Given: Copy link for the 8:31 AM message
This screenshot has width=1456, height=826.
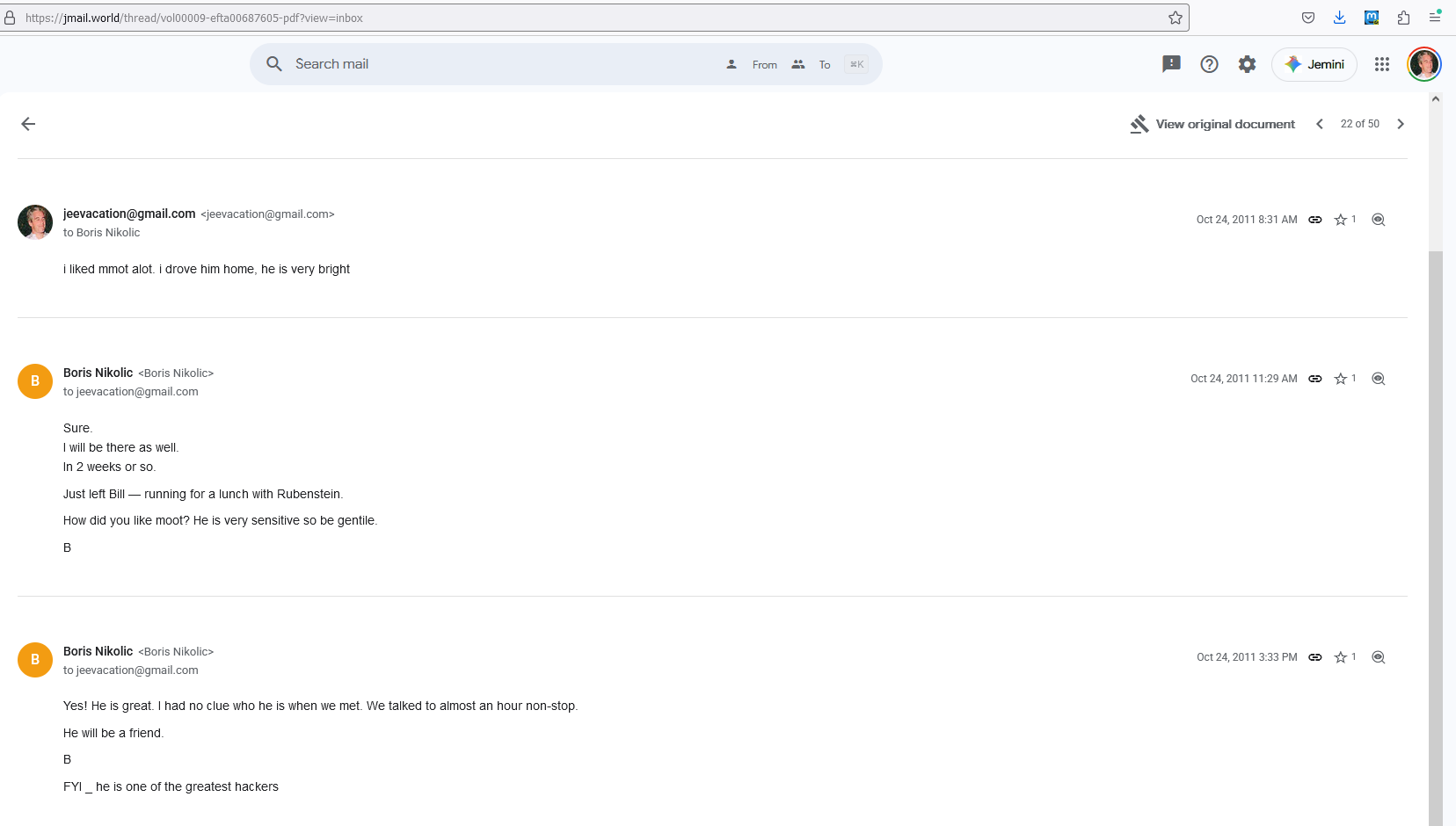Looking at the screenshot, I should pos(1315,220).
